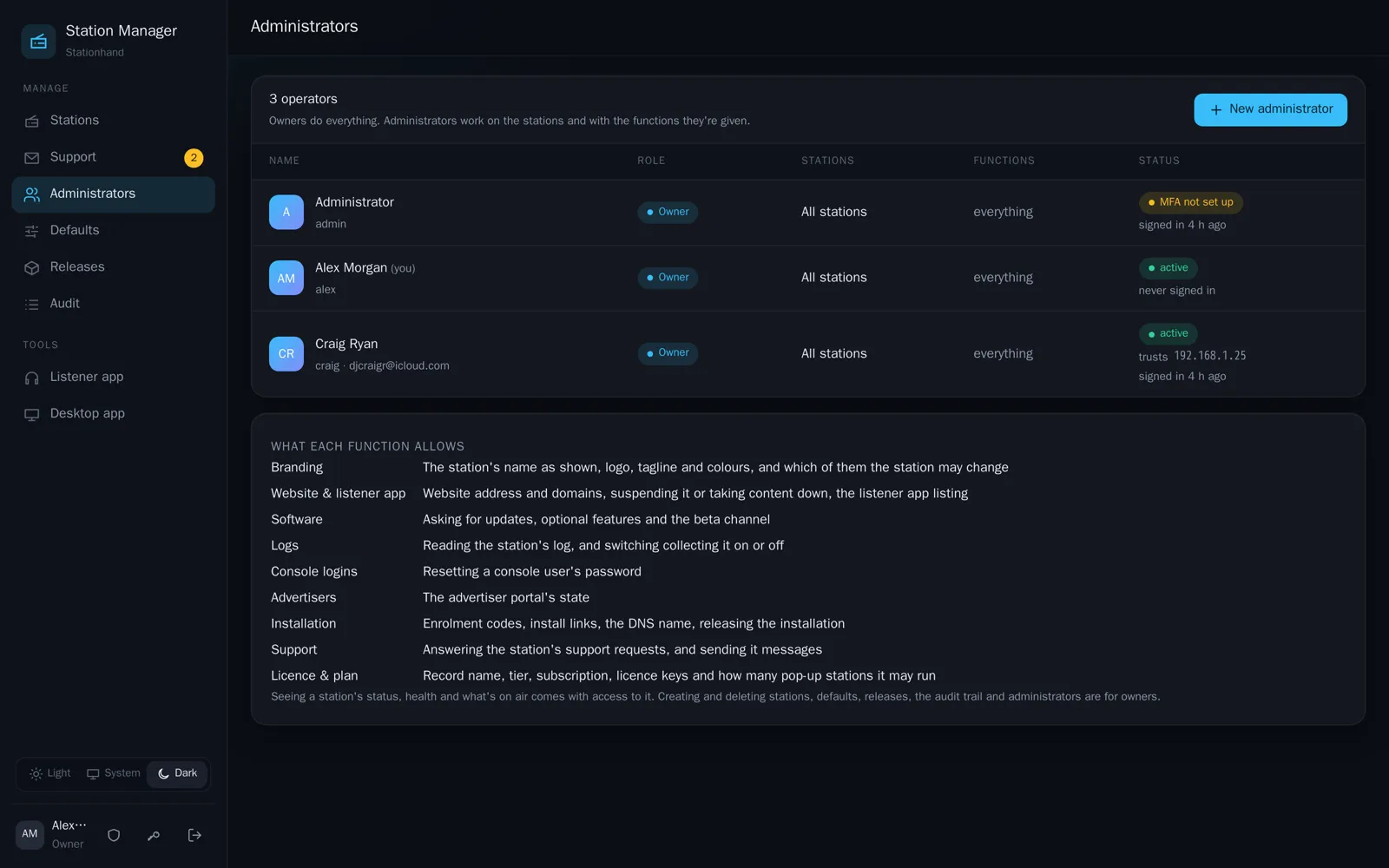Open Releases in the sidebar
The width and height of the screenshot is (1389, 868).
[x=113, y=267]
